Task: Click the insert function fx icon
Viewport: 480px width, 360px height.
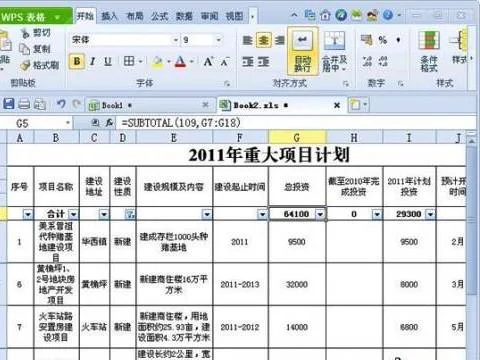Action: coord(109,123)
